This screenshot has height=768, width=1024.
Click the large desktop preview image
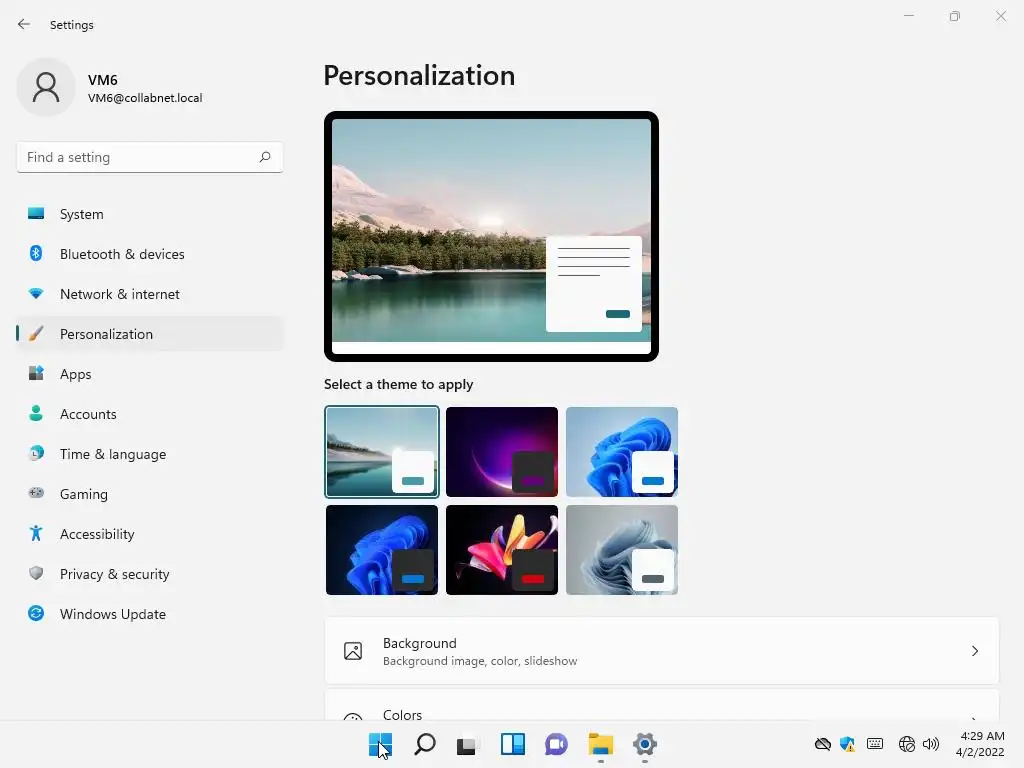click(x=491, y=236)
